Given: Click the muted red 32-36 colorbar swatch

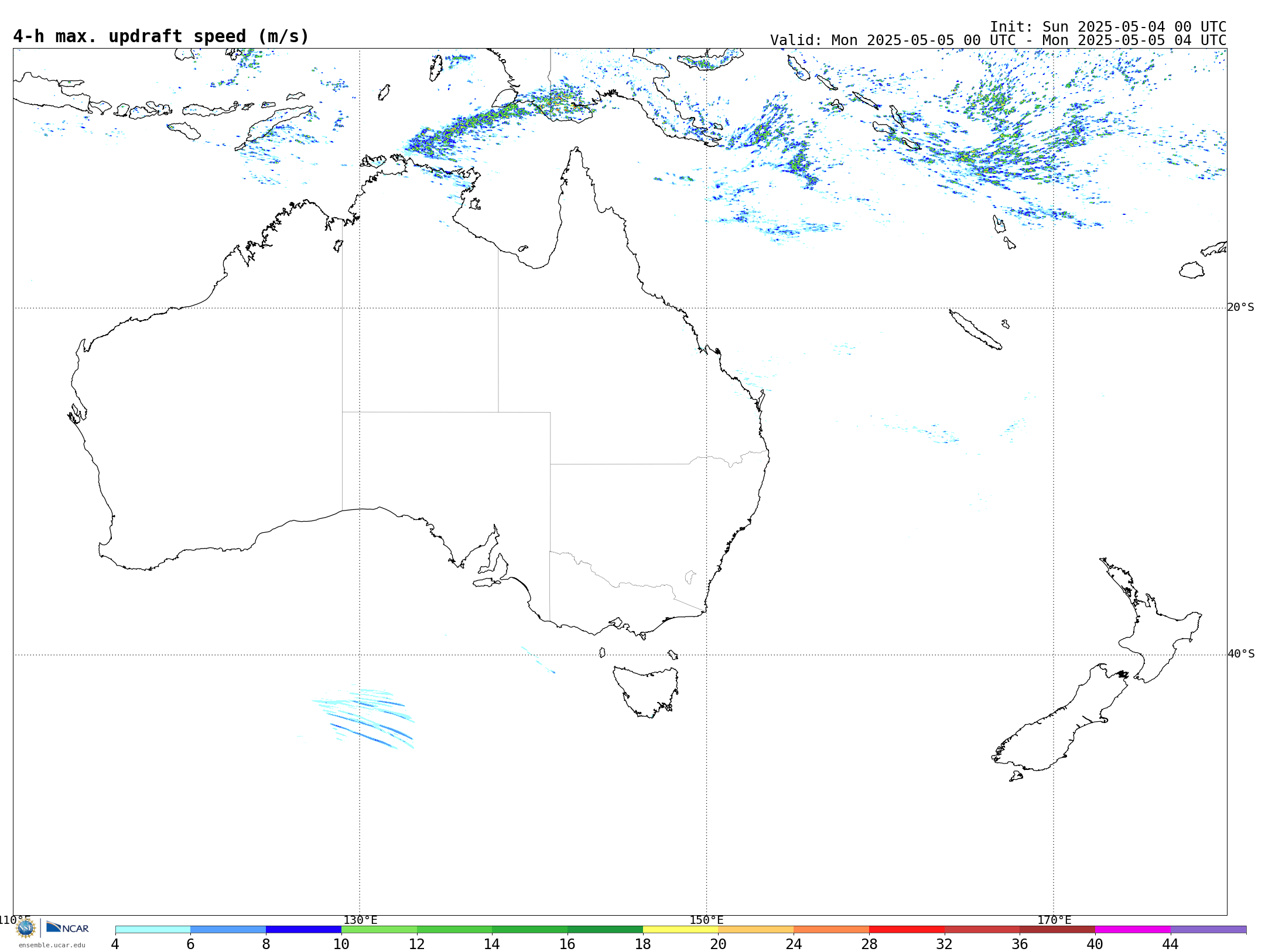Looking at the screenshot, I should (982, 929).
